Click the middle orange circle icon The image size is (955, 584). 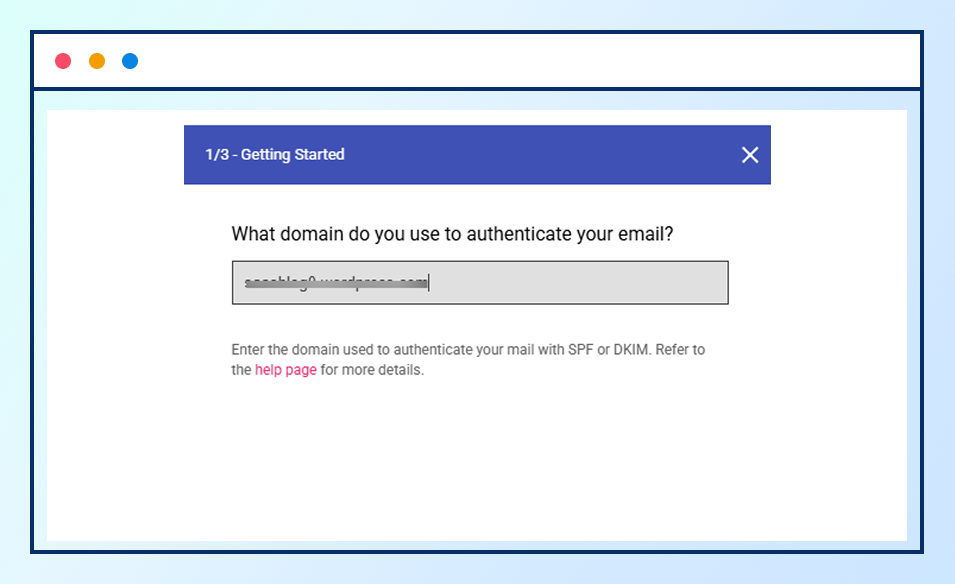tap(96, 60)
